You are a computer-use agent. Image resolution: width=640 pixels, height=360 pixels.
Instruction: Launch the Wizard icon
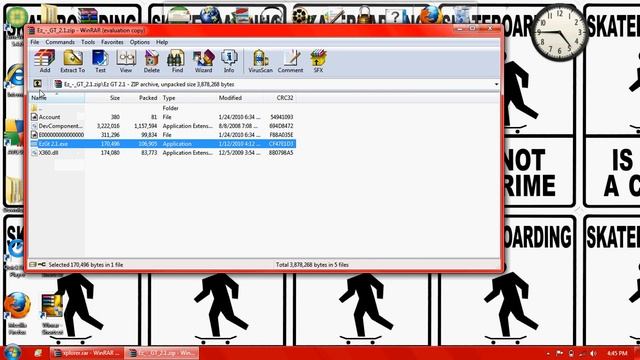(203, 61)
